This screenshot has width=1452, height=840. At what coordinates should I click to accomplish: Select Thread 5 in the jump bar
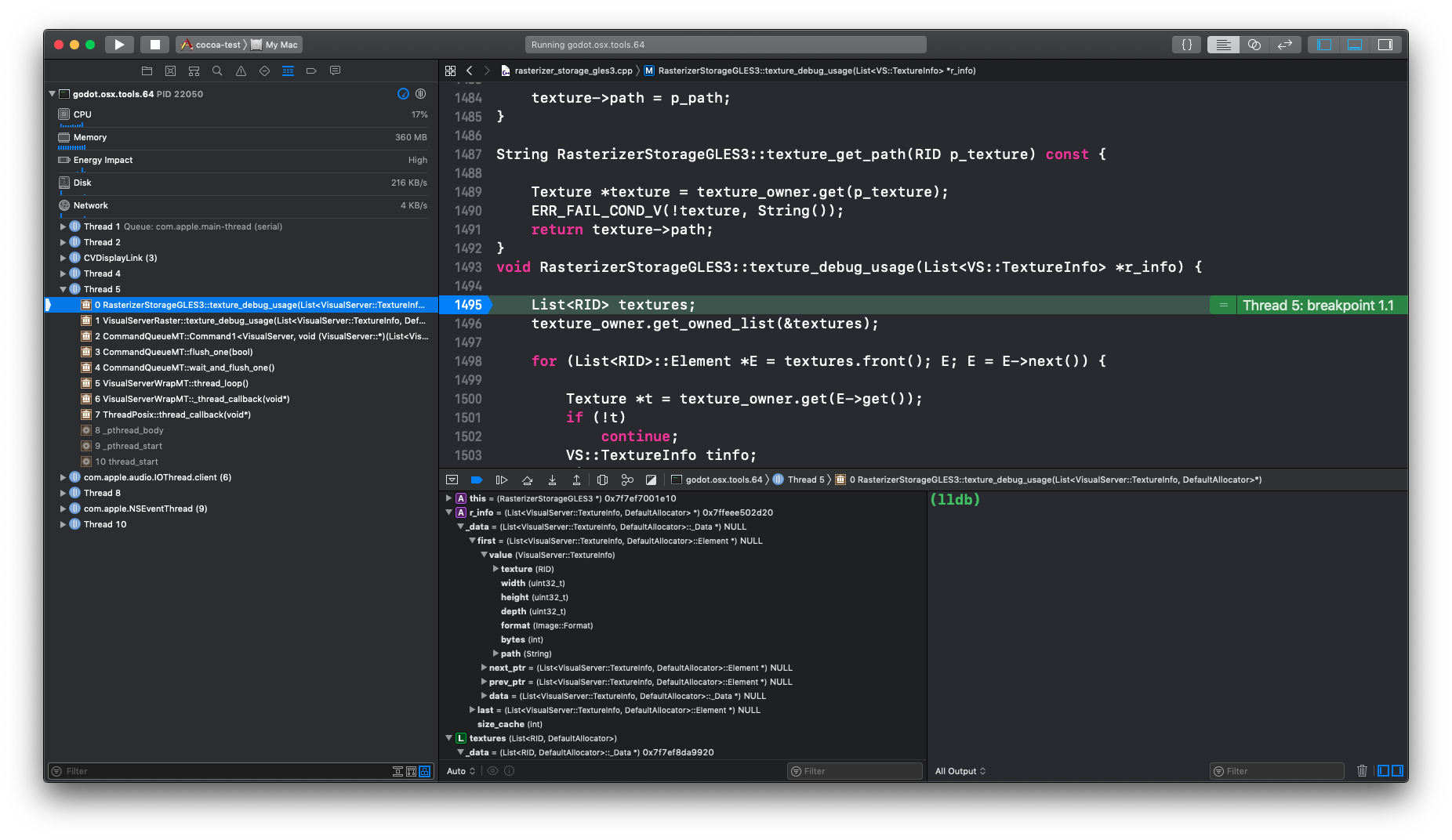pyautogui.click(x=805, y=479)
